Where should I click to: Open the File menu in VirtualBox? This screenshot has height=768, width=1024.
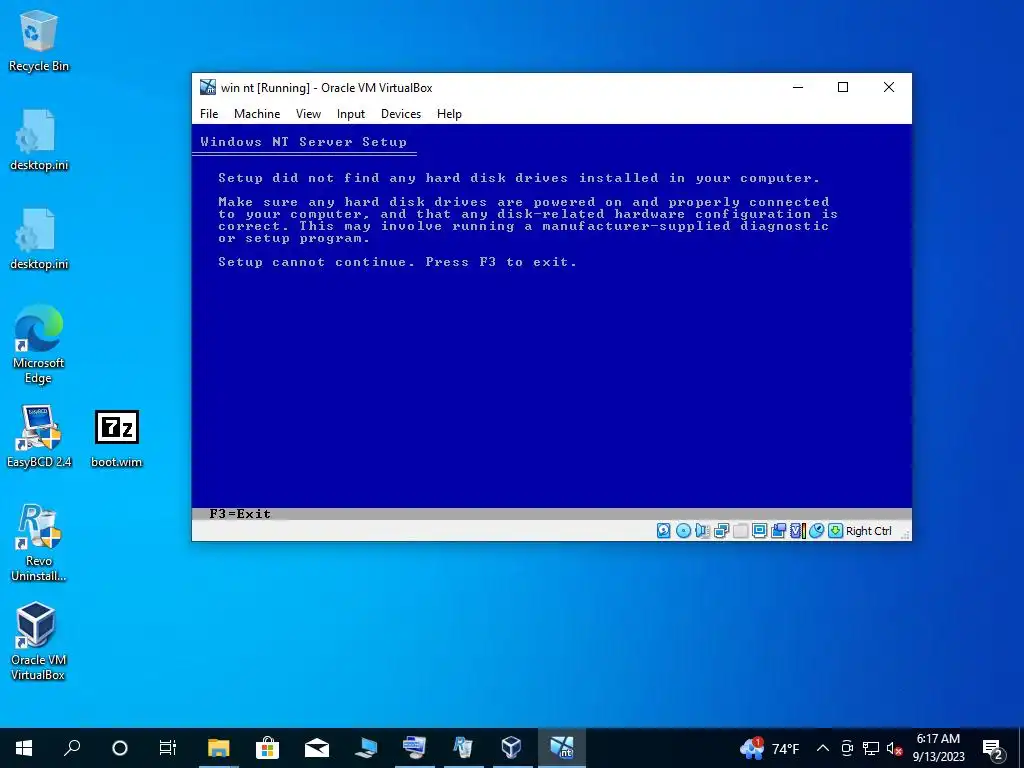pyautogui.click(x=209, y=114)
